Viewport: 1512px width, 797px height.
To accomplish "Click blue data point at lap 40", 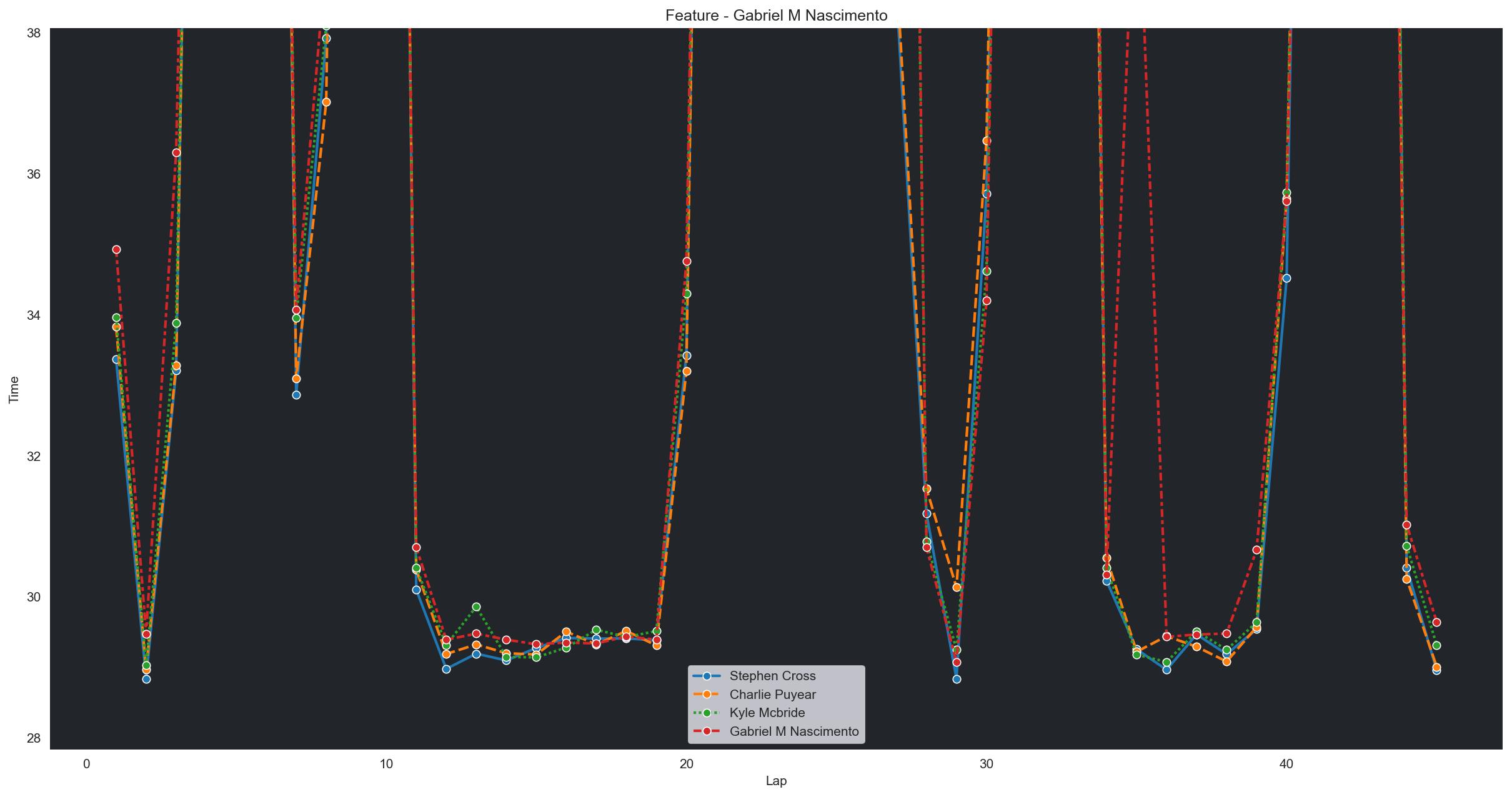I will tap(1286, 278).
